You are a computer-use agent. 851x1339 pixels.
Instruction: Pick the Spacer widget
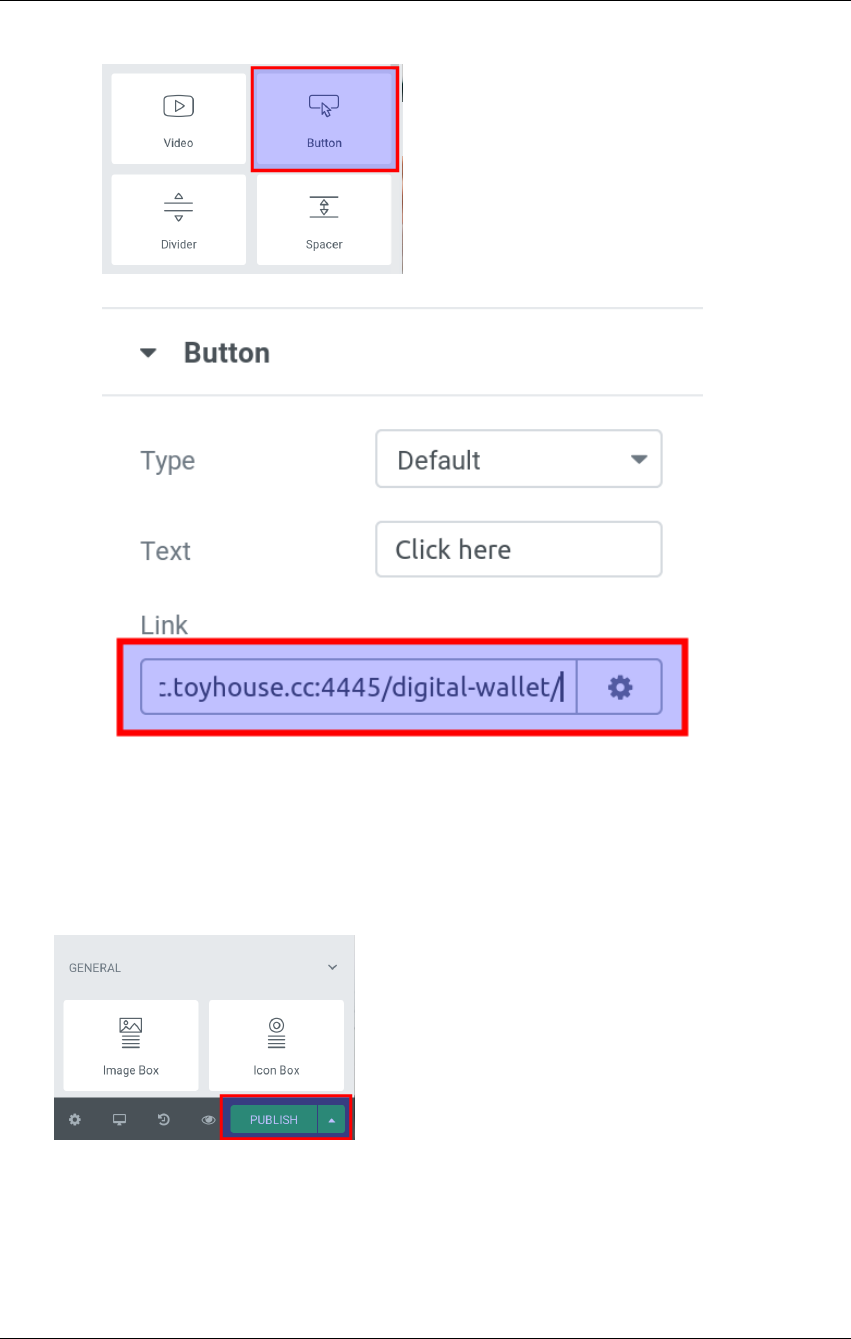(324, 220)
